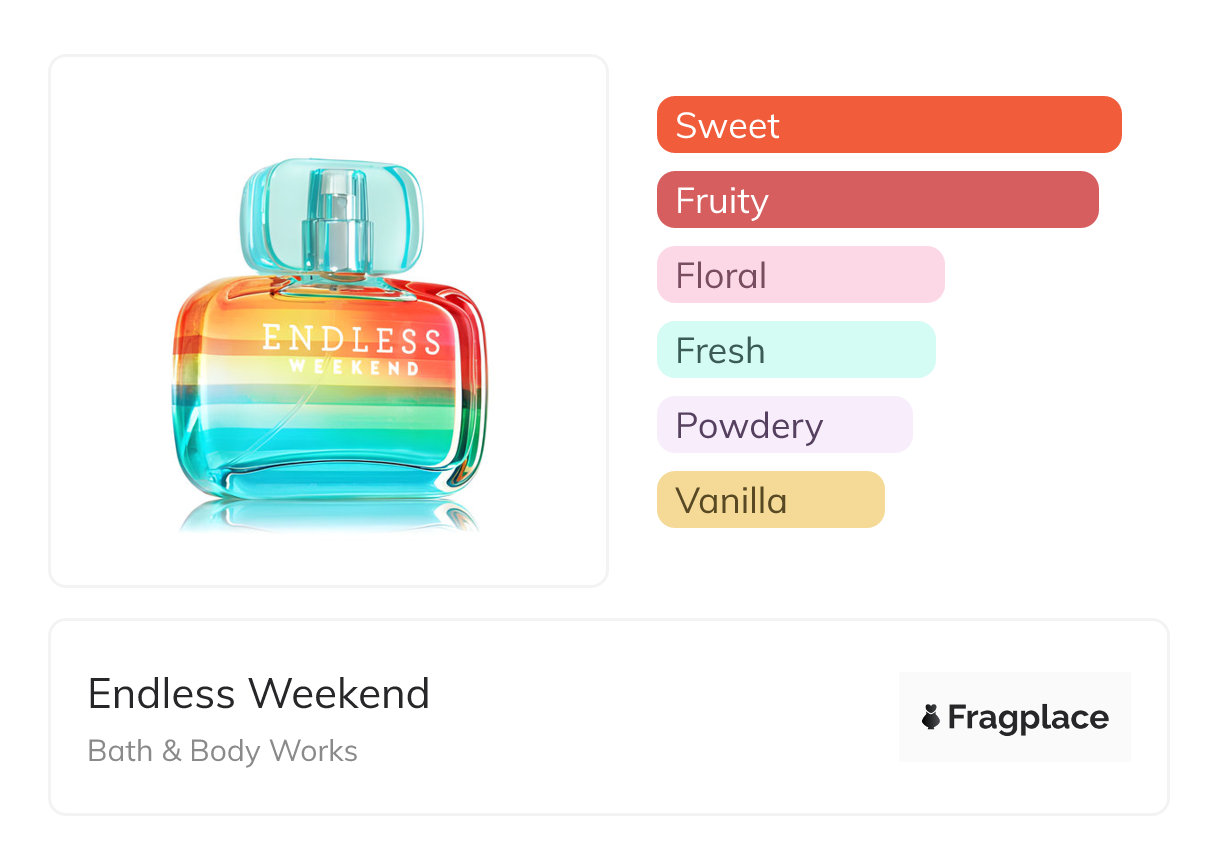The width and height of the screenshot is (1218, 864).
Task: Click the Fragplace wordmark text
Action: 1028,717
